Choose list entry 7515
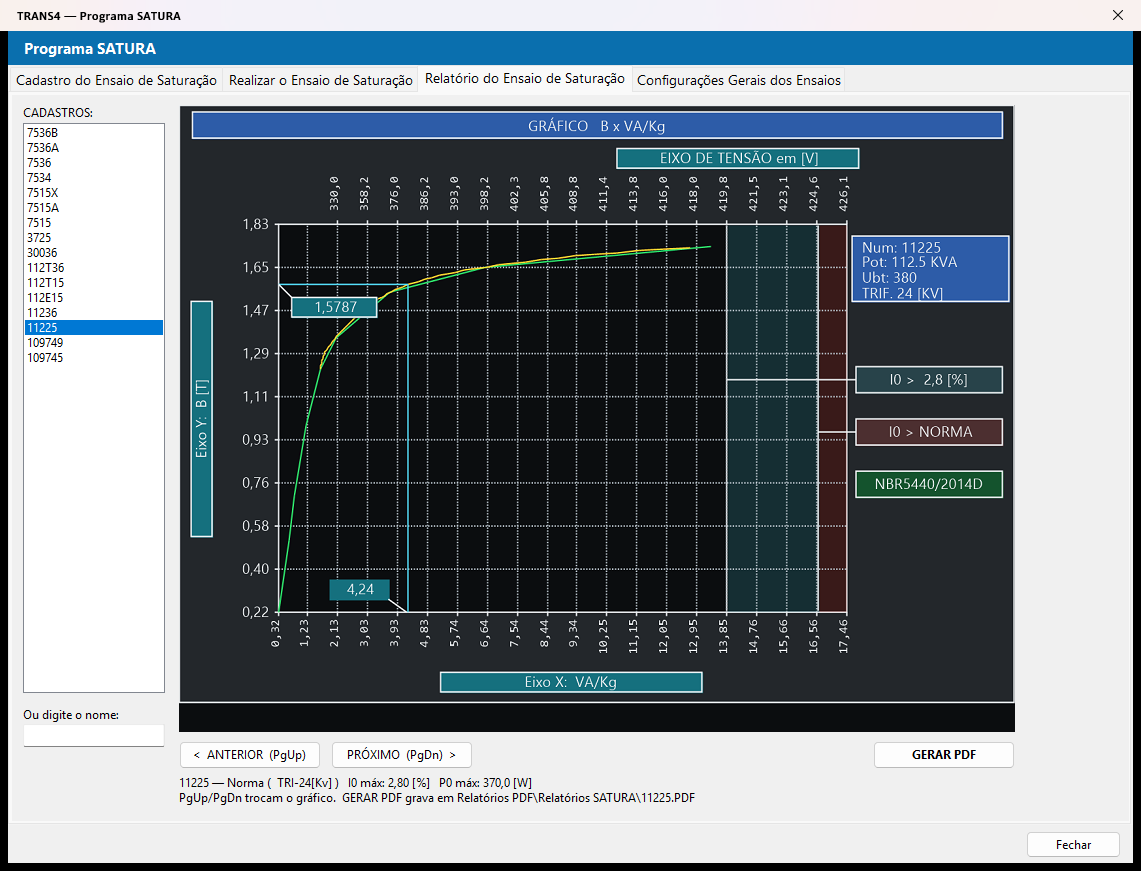The width and height of the screenshot is (1141, 871). [x=94, y=223]
